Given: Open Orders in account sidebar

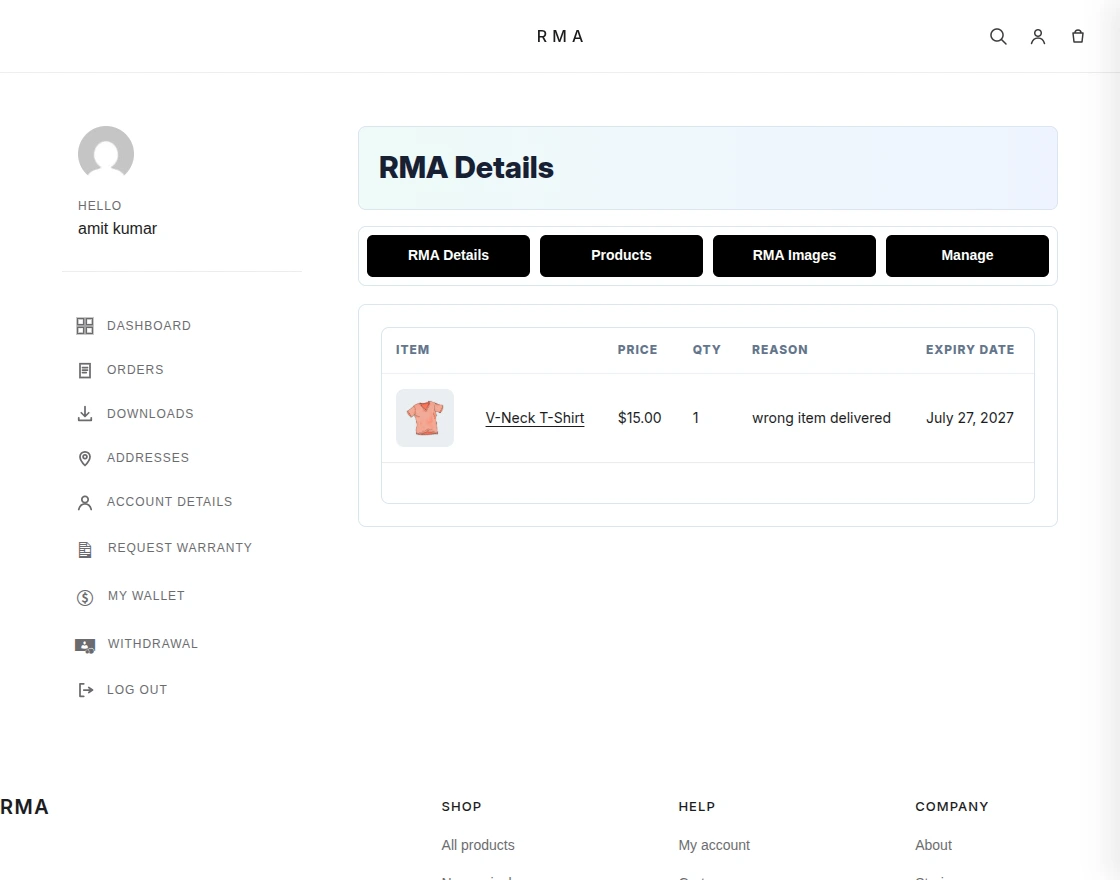Looking at the screenshot, I should 135,370.
